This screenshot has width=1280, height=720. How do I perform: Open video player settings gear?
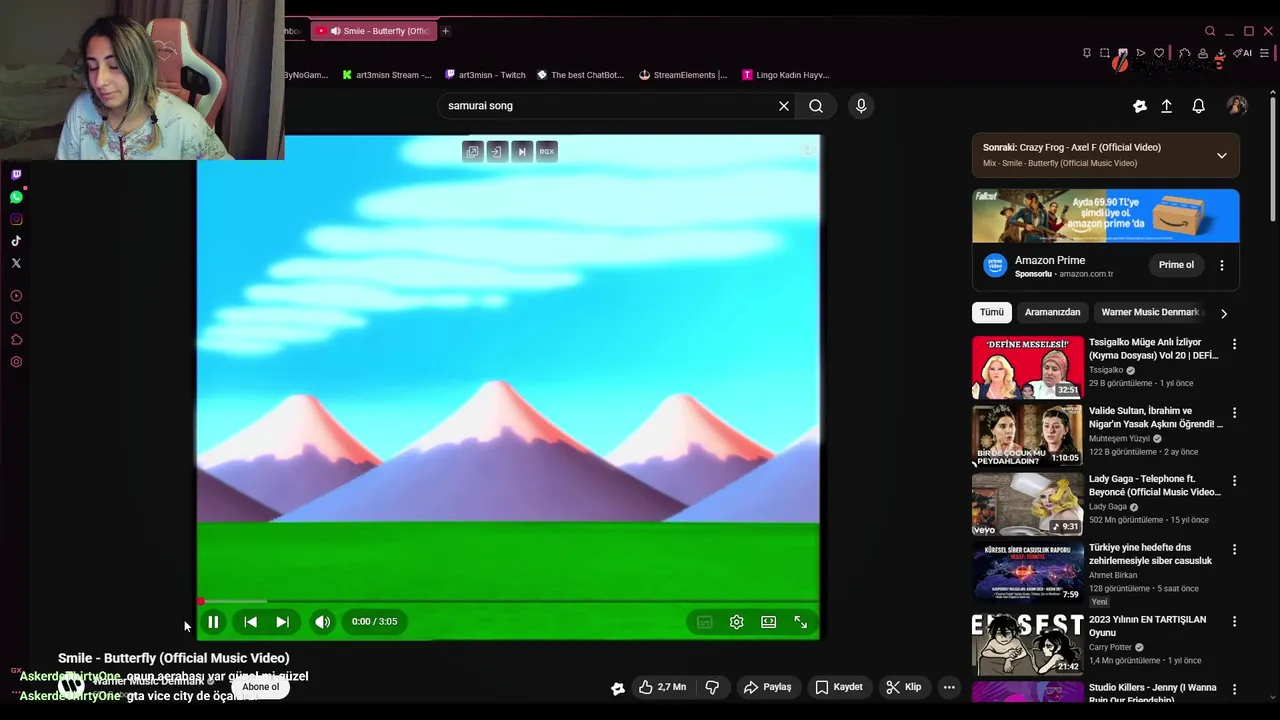pos(737,622)
